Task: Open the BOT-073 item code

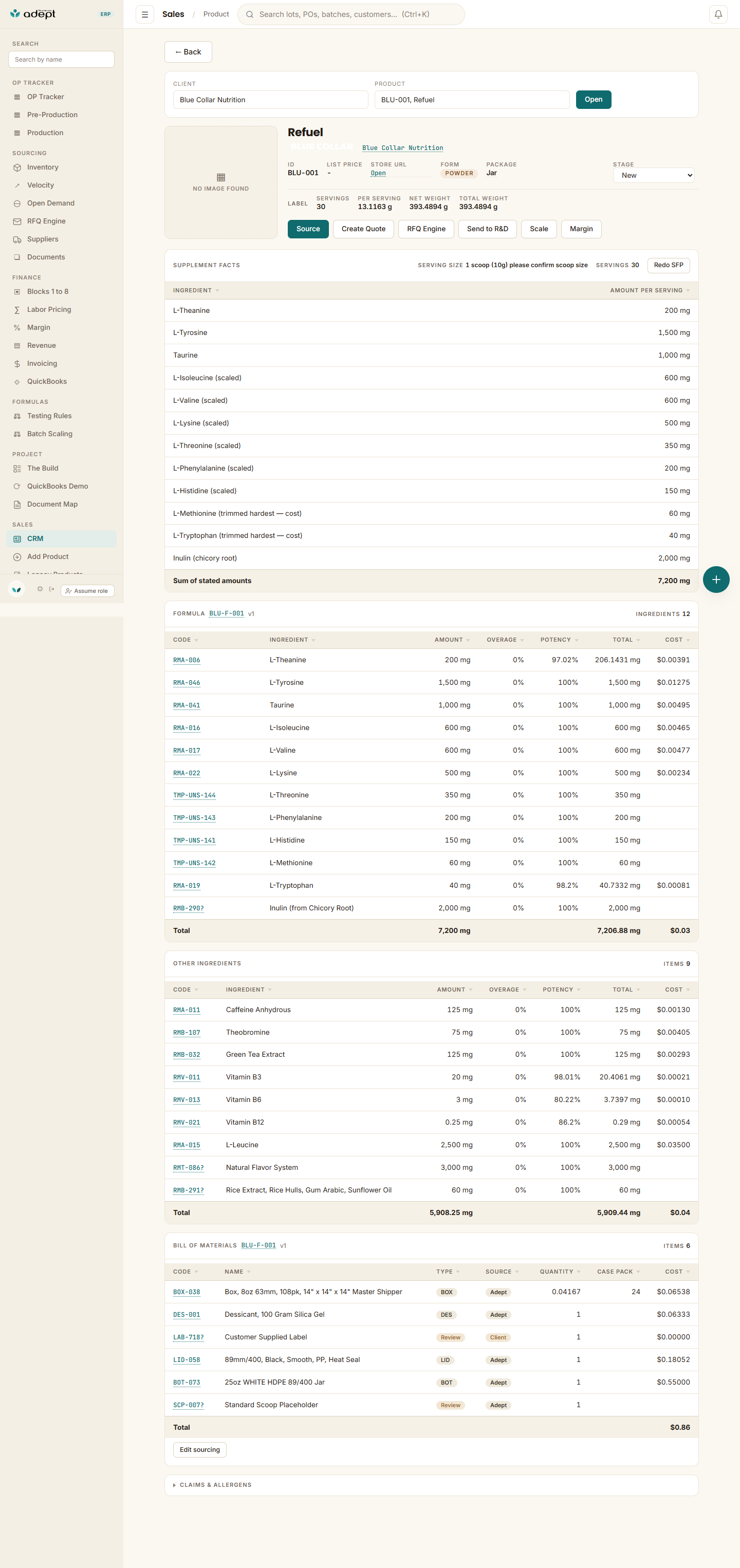Action: [187, 1383]
